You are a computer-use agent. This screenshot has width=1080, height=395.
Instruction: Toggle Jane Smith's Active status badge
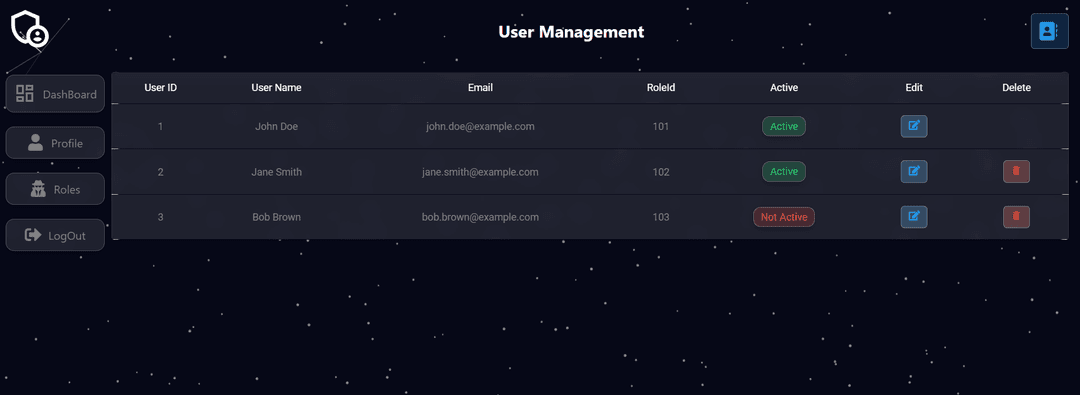(x=784, y=172)
